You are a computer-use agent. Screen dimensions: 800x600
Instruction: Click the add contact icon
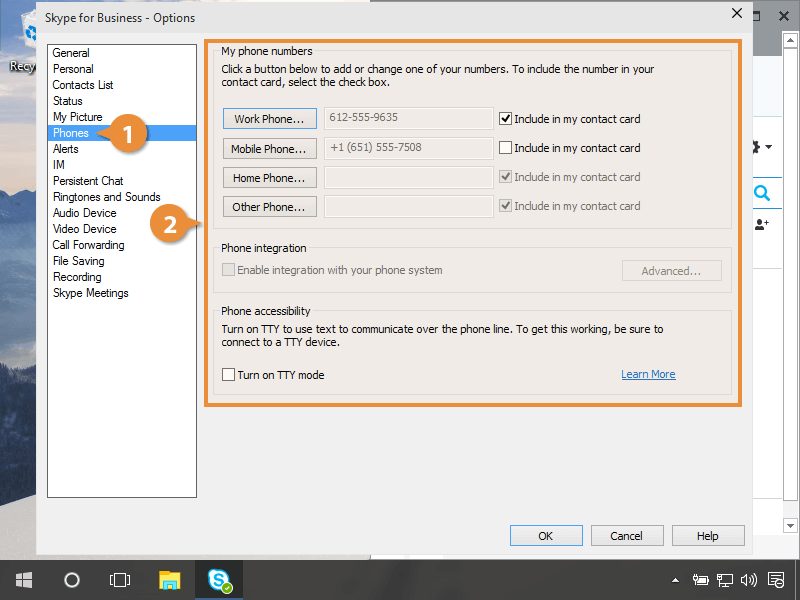pyautogui.click(x=762, y=225)
